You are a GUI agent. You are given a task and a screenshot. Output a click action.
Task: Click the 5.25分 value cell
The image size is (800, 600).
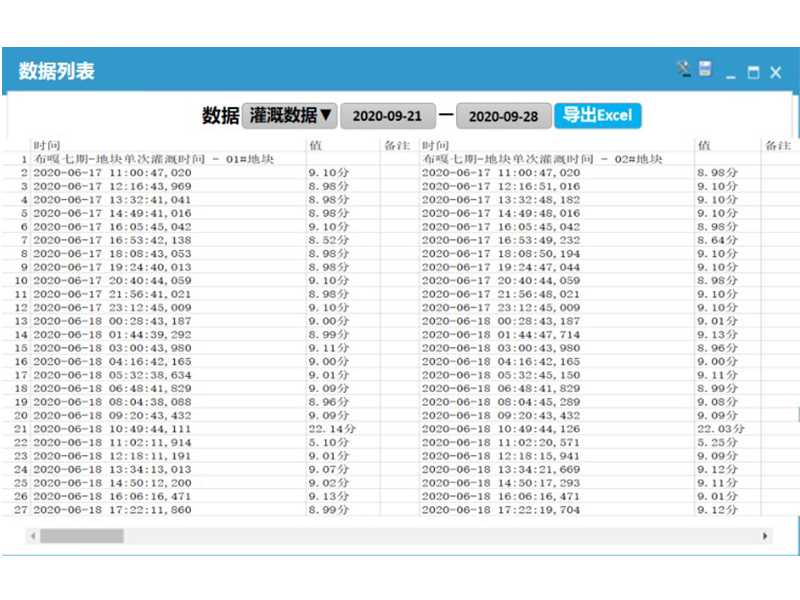717,442
